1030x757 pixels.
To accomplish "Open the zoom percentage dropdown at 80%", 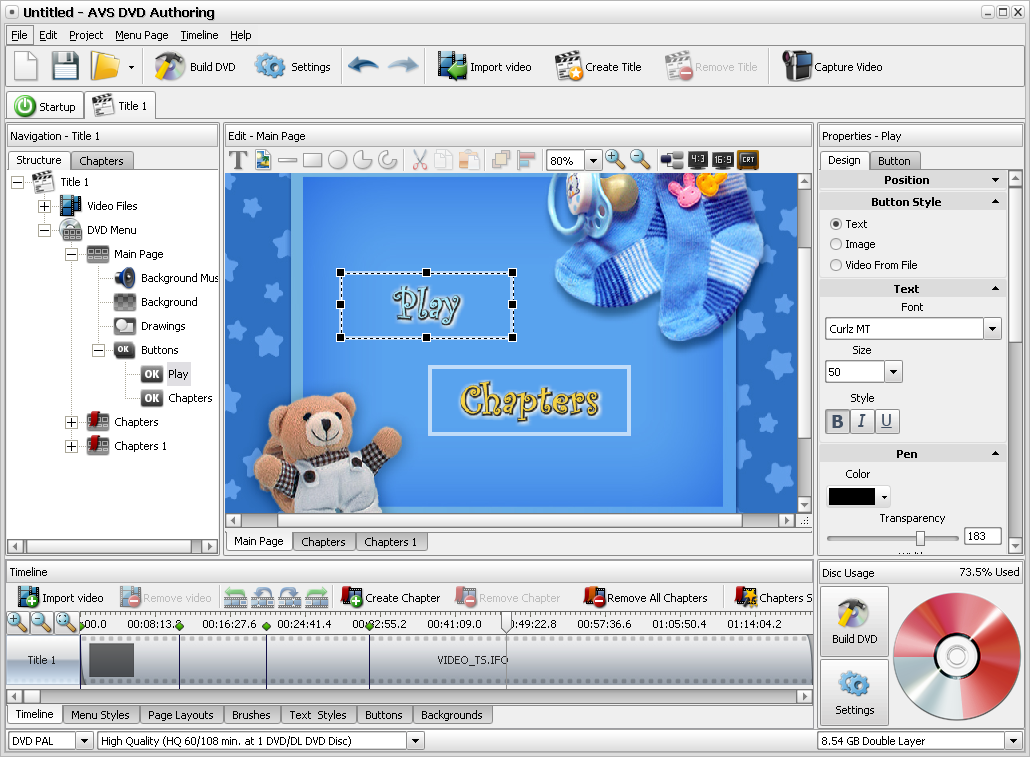I will click(x=593, y=160).
